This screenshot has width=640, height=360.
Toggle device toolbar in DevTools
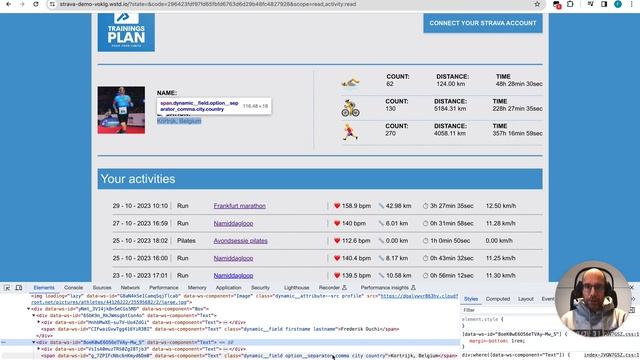click(19, 288)
